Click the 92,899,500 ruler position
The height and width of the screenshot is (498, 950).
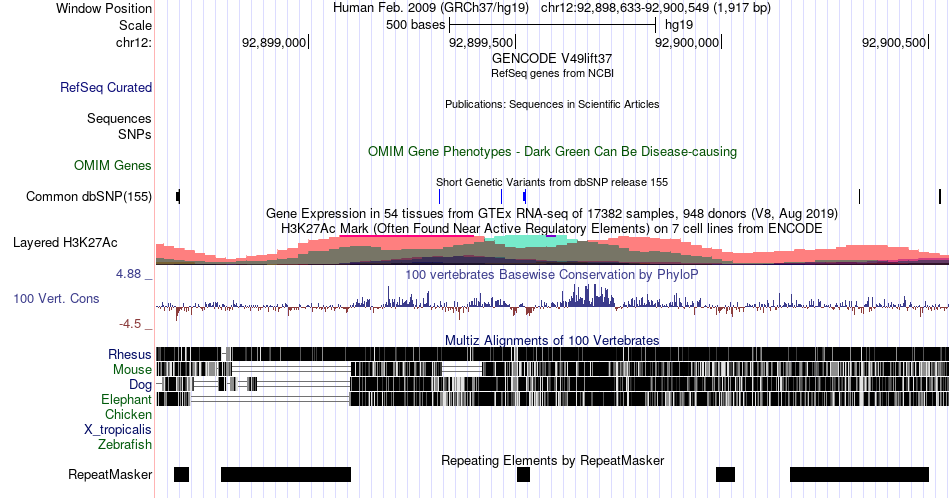tap(481, 42)
